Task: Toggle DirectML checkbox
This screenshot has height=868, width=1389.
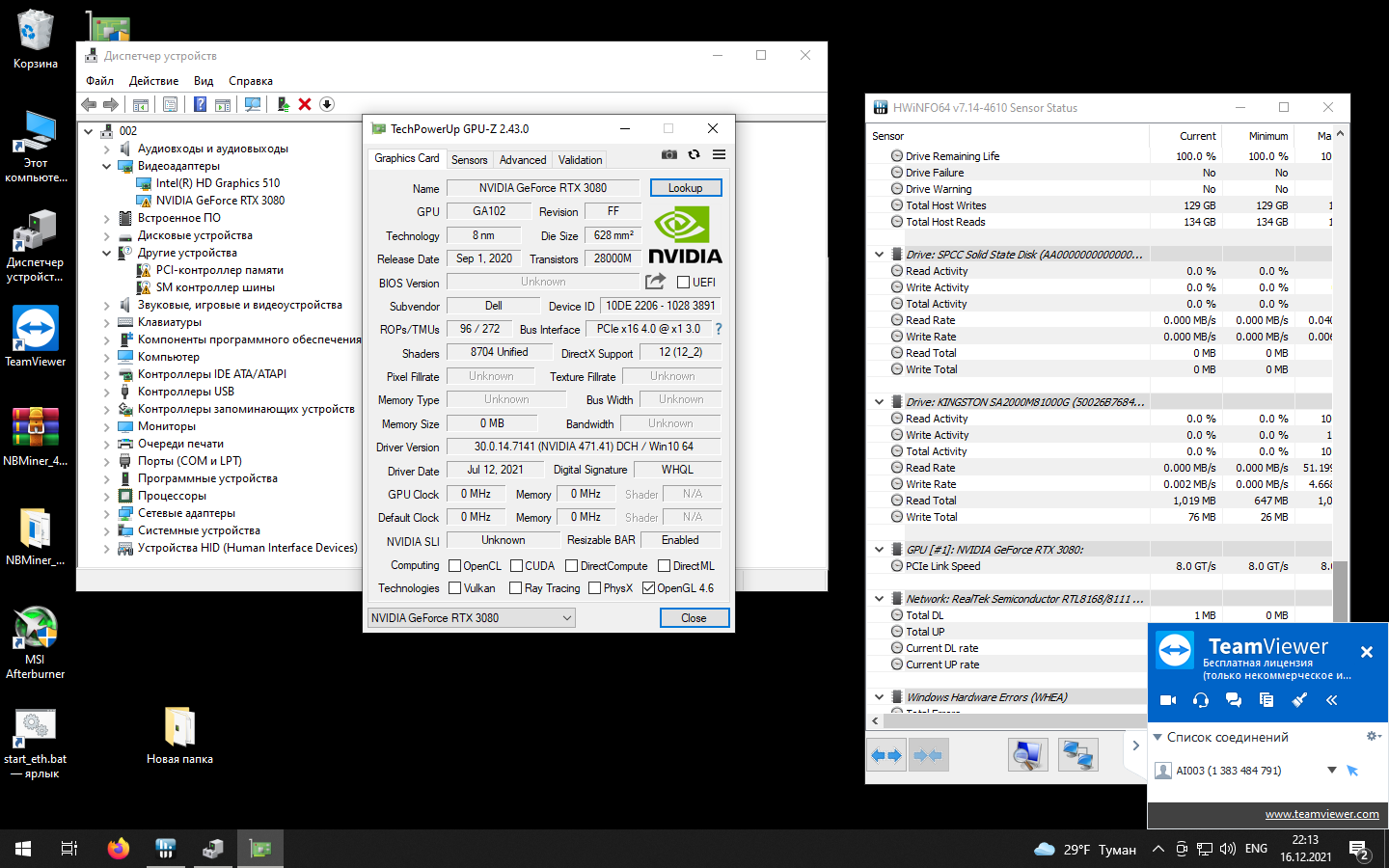Action: click(664, 566)
